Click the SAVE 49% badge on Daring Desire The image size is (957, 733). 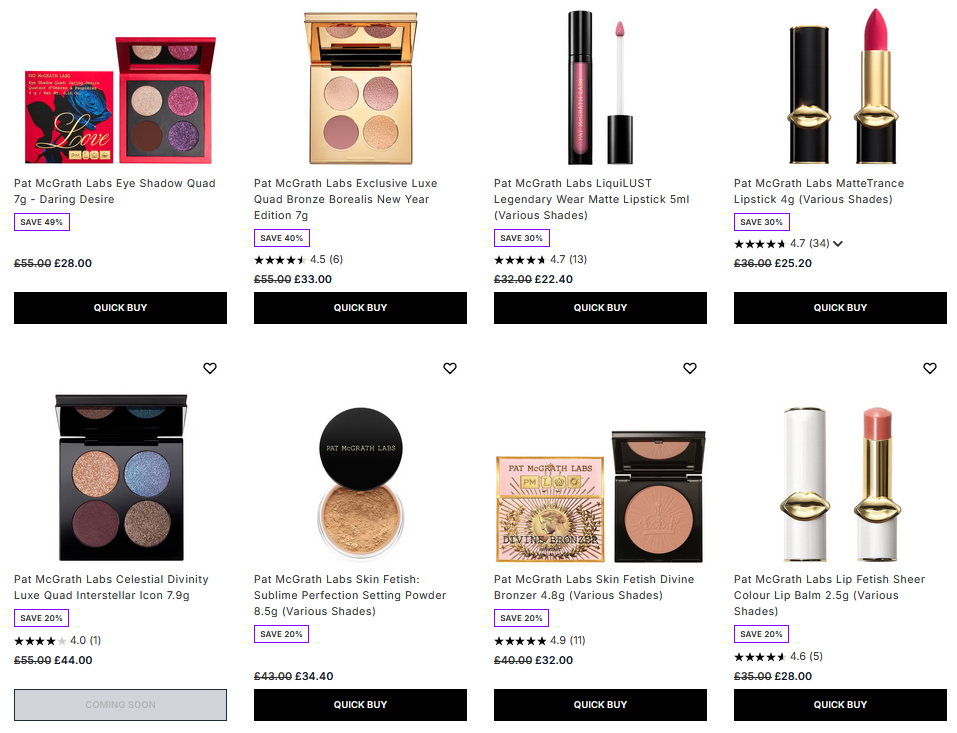click(x=41, y=221)
